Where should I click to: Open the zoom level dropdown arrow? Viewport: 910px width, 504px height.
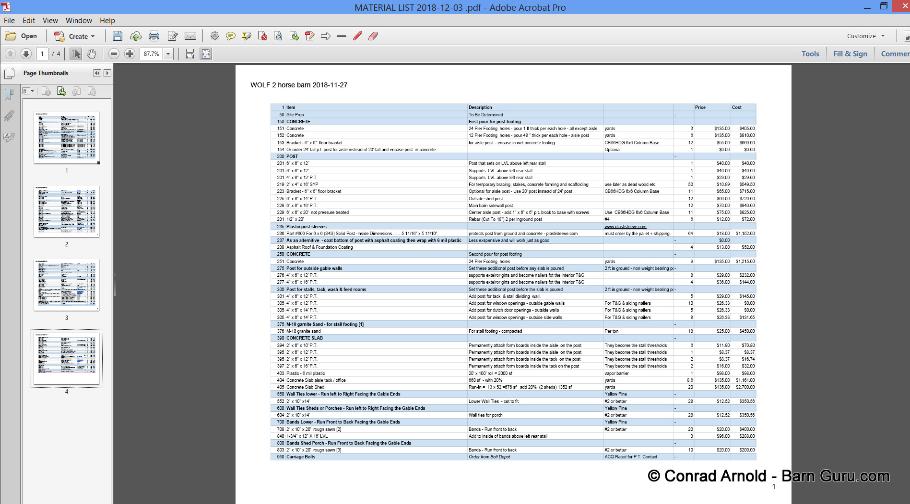[x=168, y=53]
